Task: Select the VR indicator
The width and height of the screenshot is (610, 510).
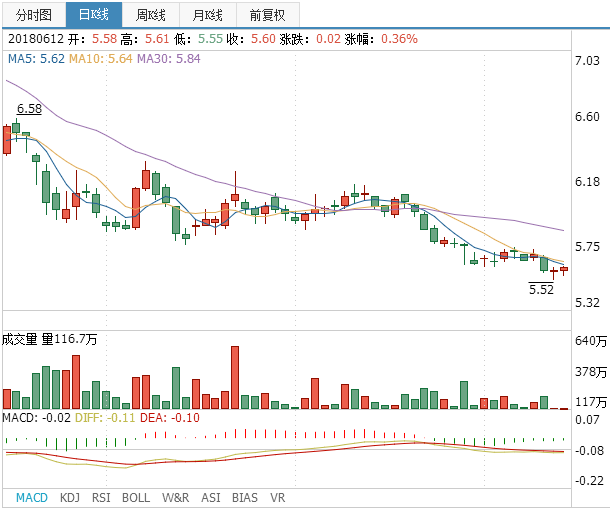Action: click(x=277, y=498)
